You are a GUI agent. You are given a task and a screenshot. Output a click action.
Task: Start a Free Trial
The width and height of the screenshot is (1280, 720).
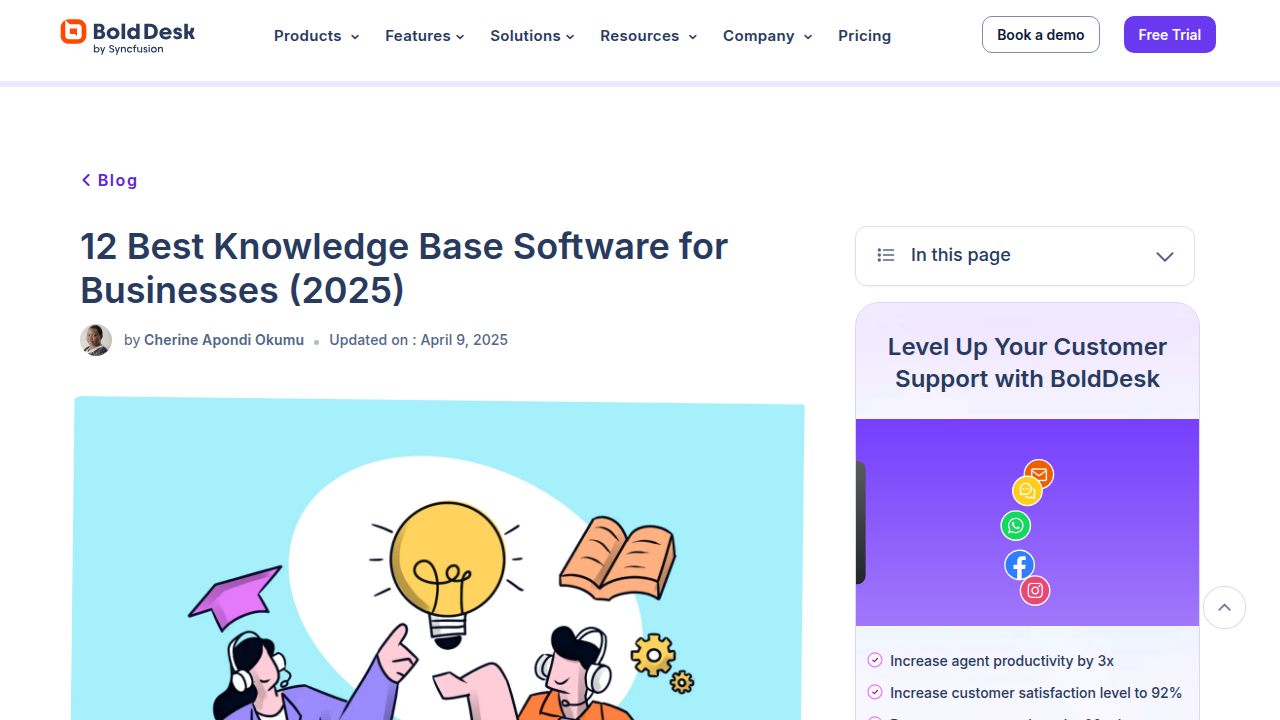1169,35
